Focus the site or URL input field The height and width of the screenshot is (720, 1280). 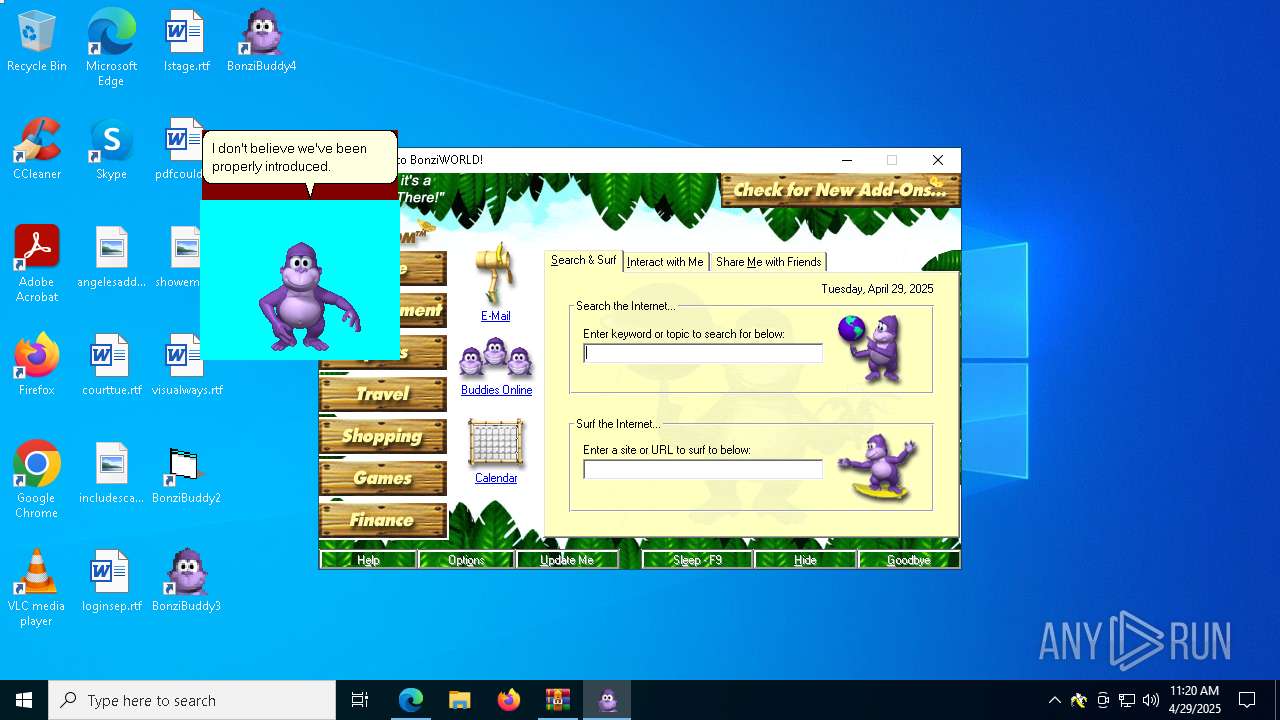pos(703,469)
